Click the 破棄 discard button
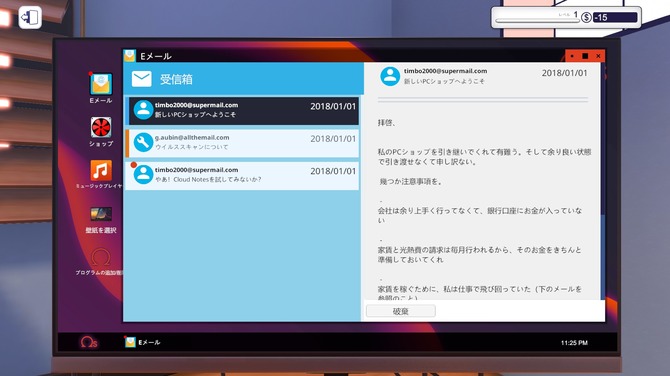670x376 pixels. point(401,311)
